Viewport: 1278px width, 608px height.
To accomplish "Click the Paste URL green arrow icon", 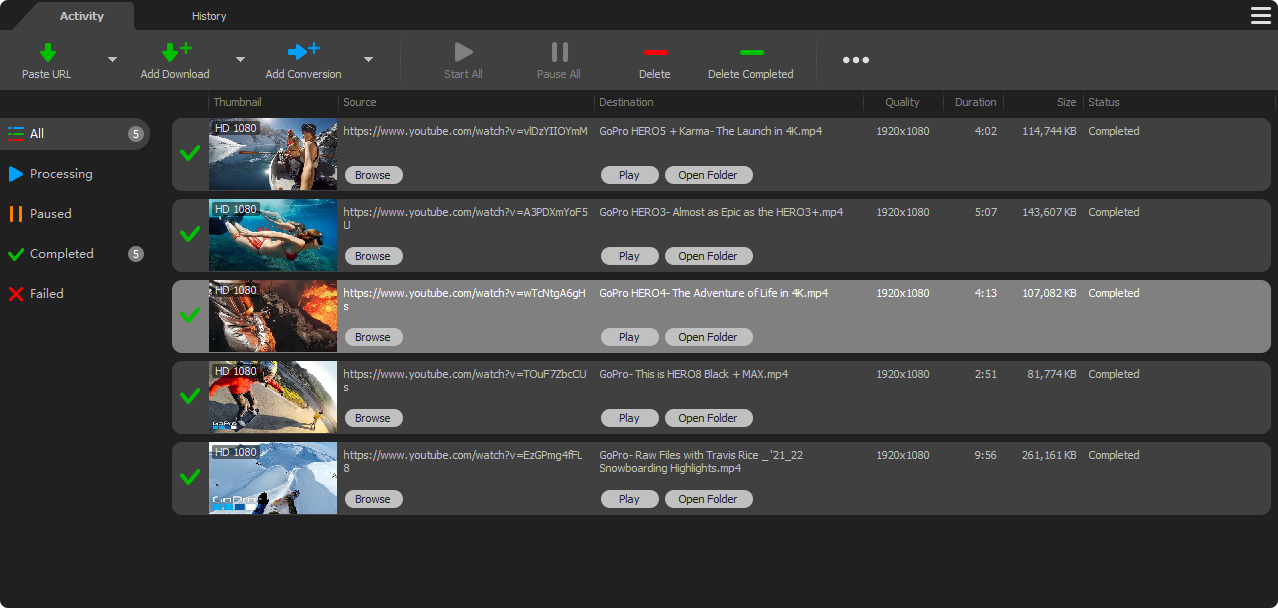I will 47,52.
